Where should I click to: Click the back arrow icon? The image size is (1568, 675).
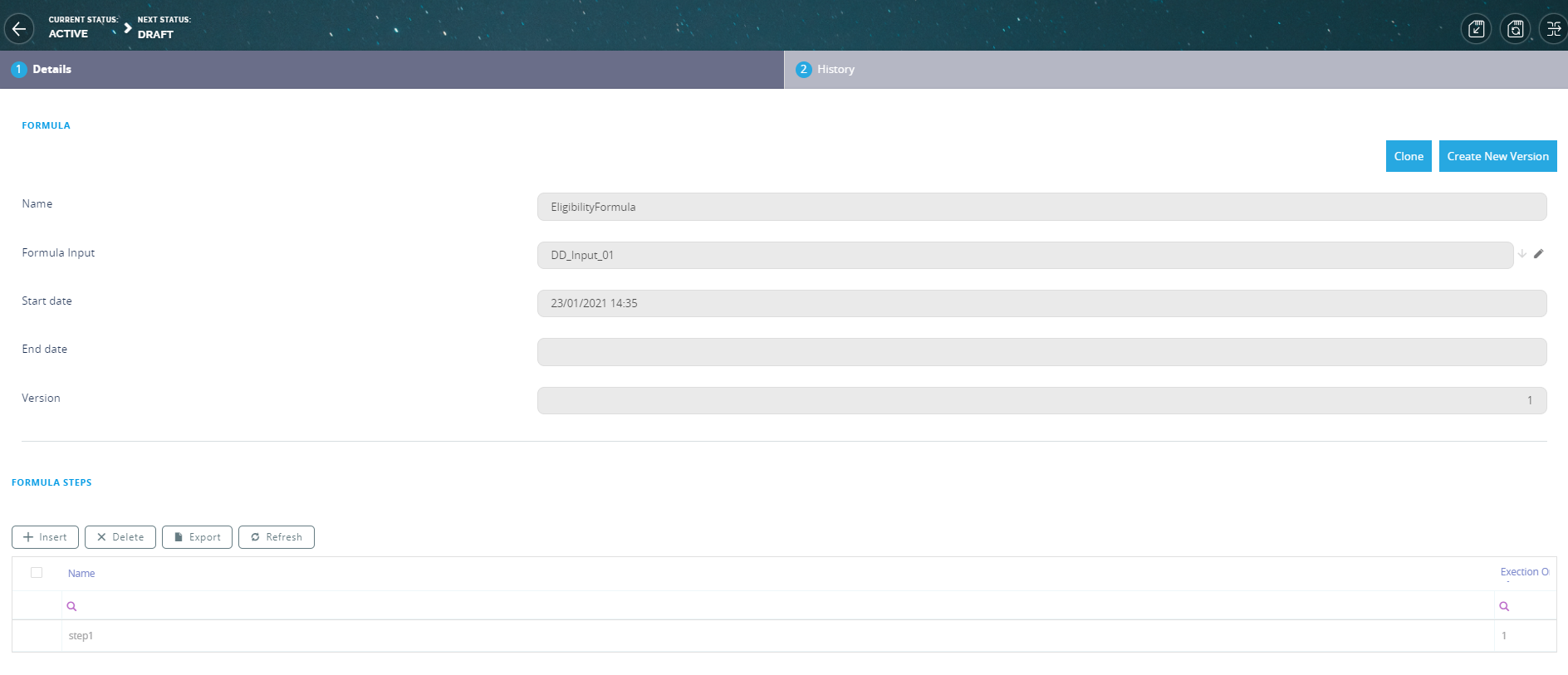[x=19, y=29]
